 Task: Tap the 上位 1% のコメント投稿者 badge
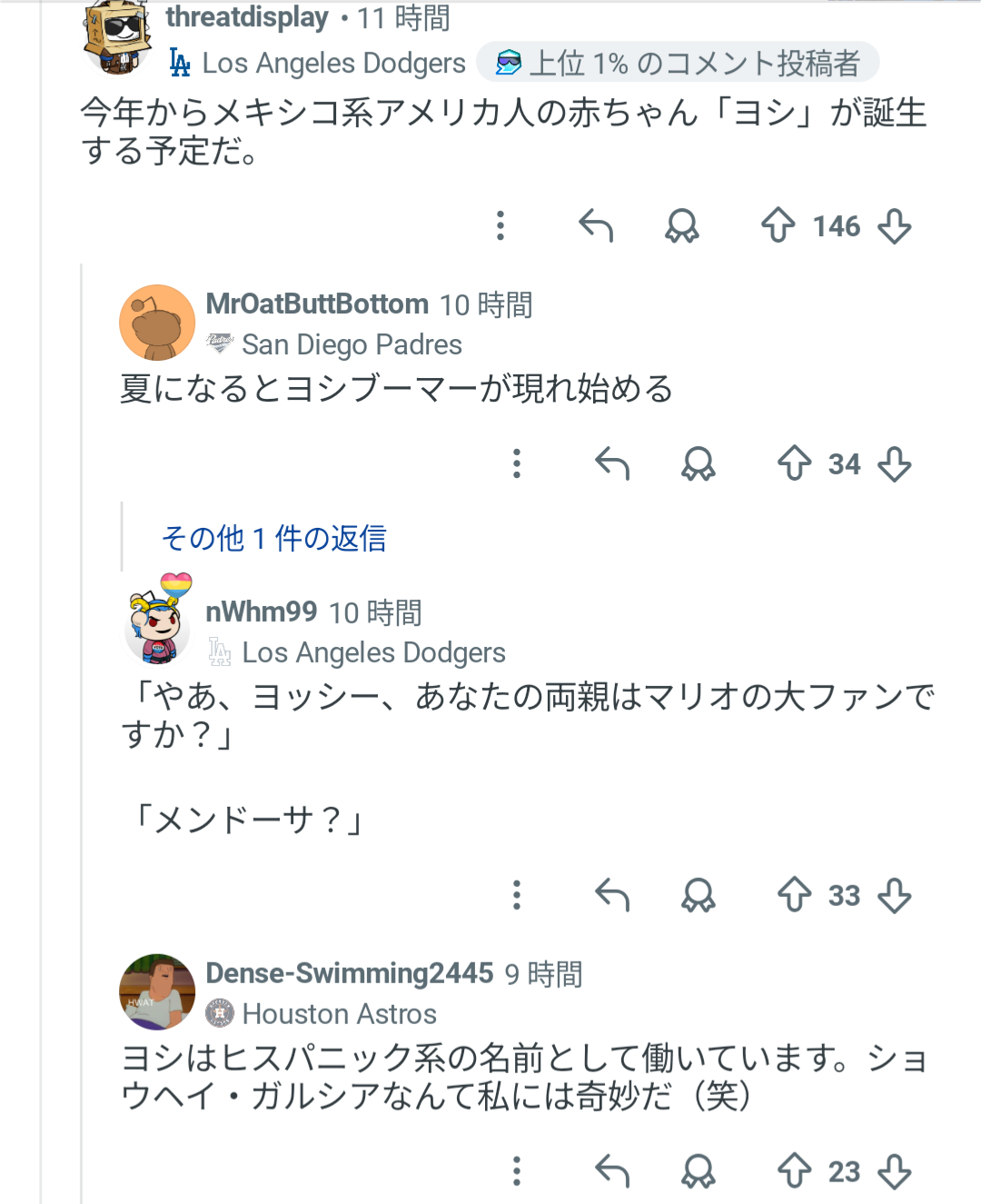pos(678,63)
